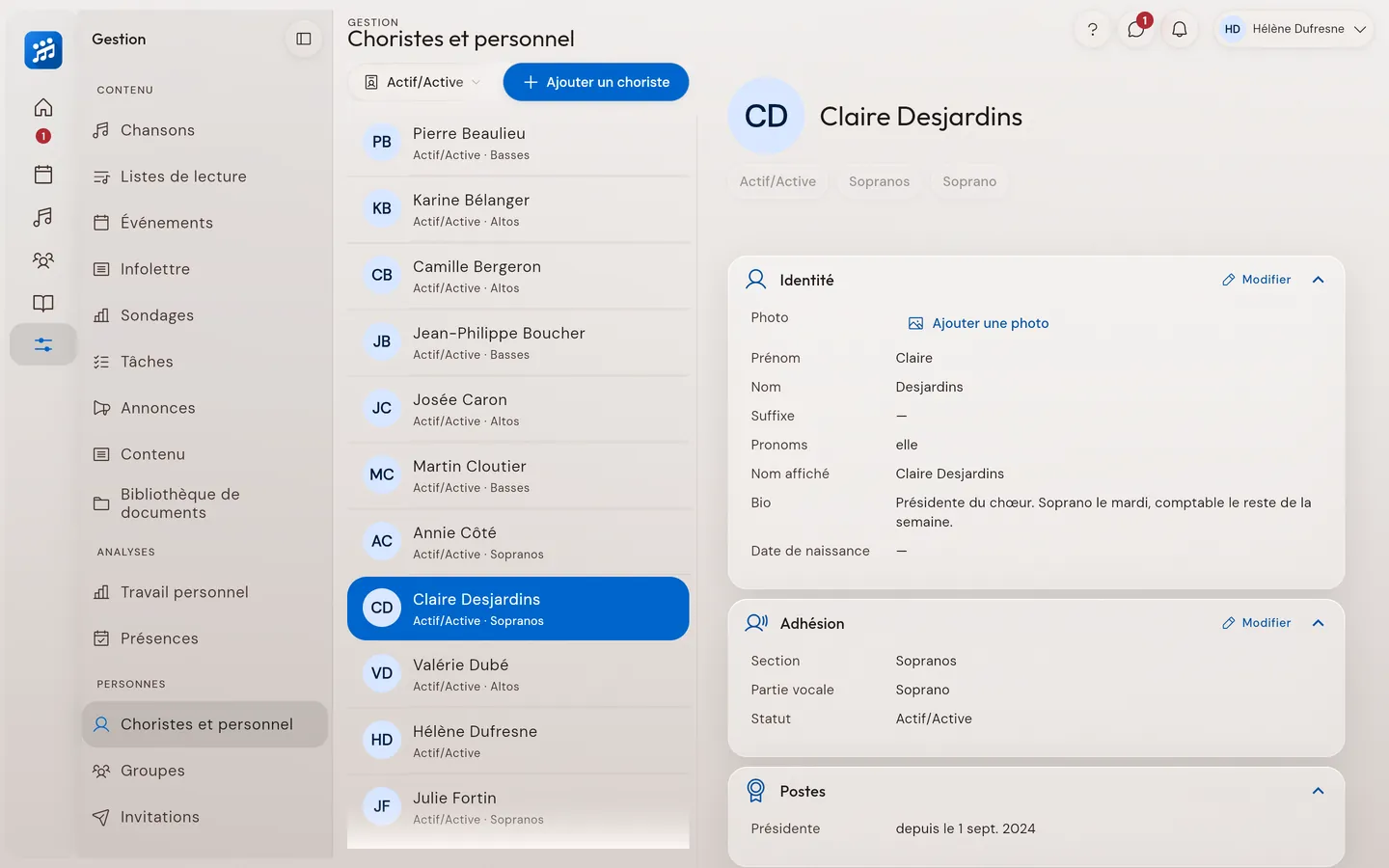
Task: Open the calendar icon in the rail
Action: [43, 175]
